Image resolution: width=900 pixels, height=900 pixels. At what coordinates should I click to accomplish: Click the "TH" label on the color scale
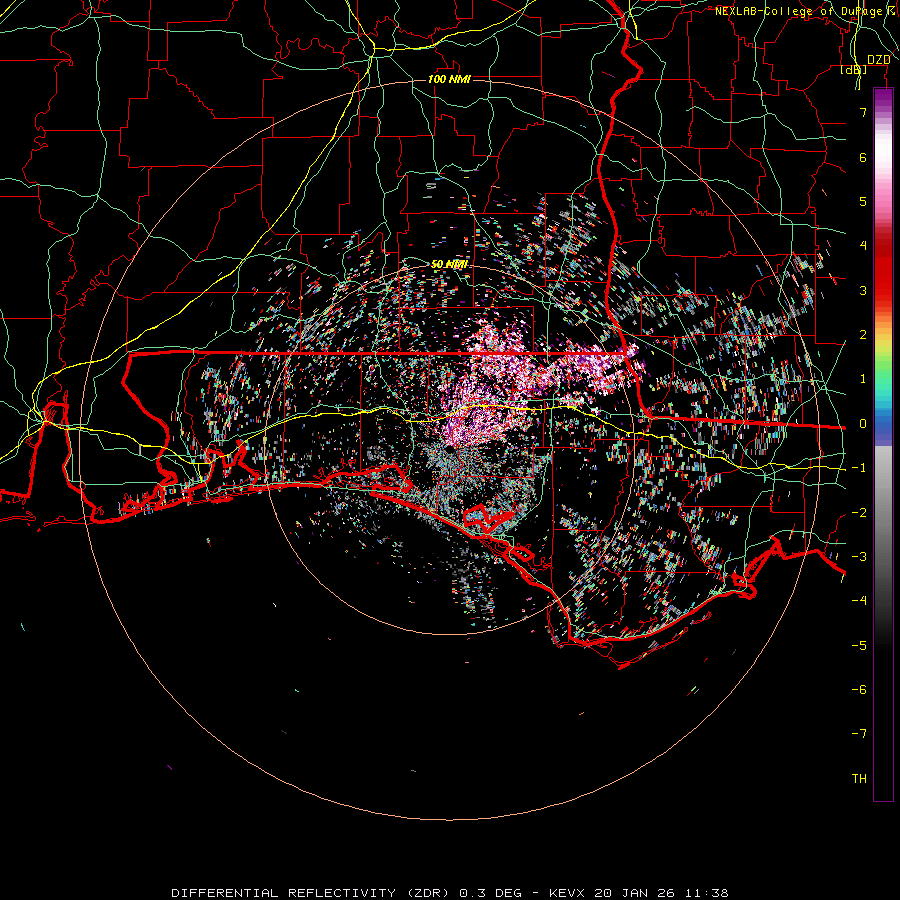(859, 779)
